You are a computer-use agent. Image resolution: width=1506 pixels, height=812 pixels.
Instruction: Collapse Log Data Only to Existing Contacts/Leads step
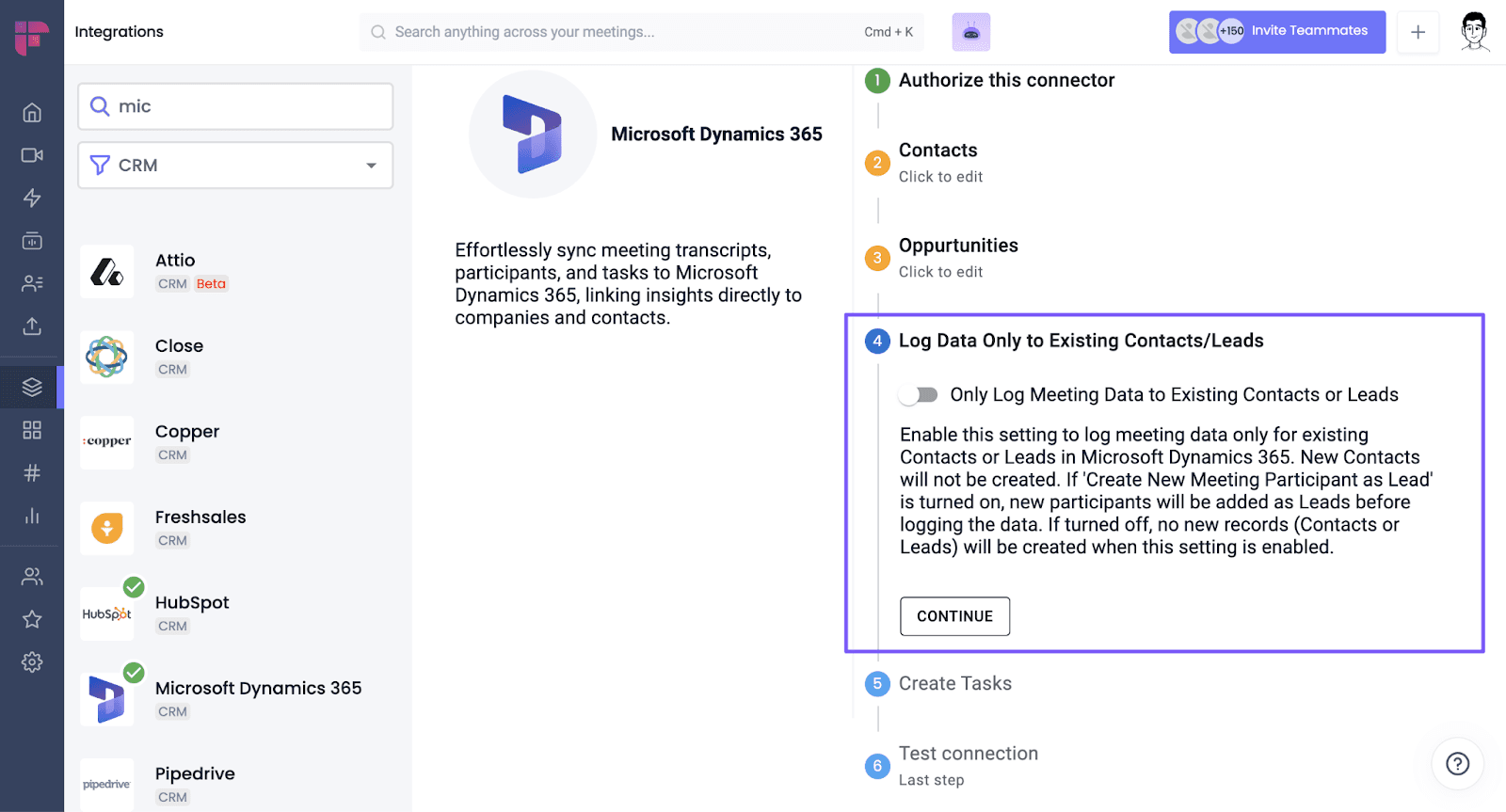[1081, 341]
